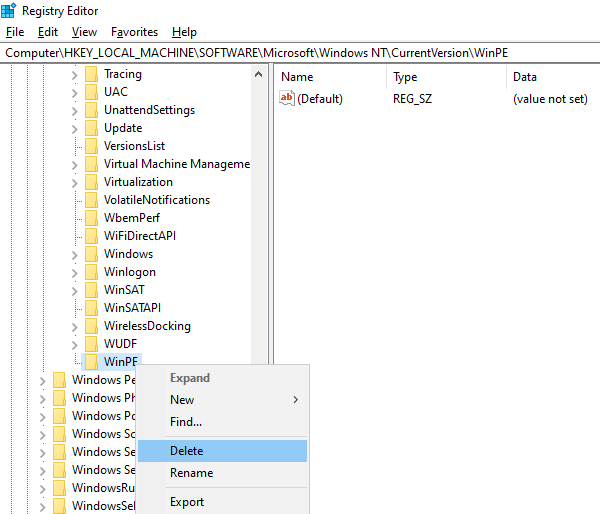
Task: Open the Favorites menu
Action: (134, 32)
